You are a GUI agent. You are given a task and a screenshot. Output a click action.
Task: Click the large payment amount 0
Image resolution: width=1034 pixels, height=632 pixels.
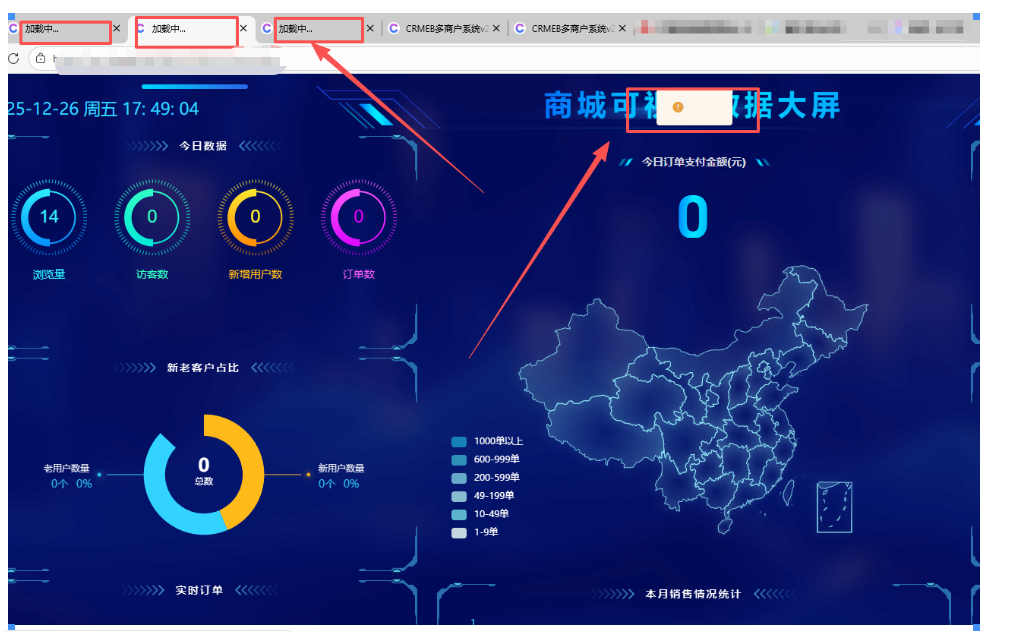[693, 217]
